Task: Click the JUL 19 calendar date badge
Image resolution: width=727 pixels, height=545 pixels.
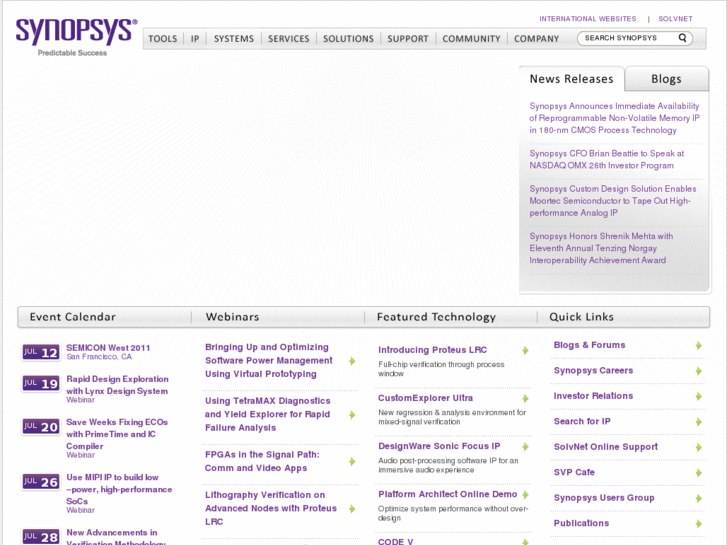Action: click(x=41, y=384)
